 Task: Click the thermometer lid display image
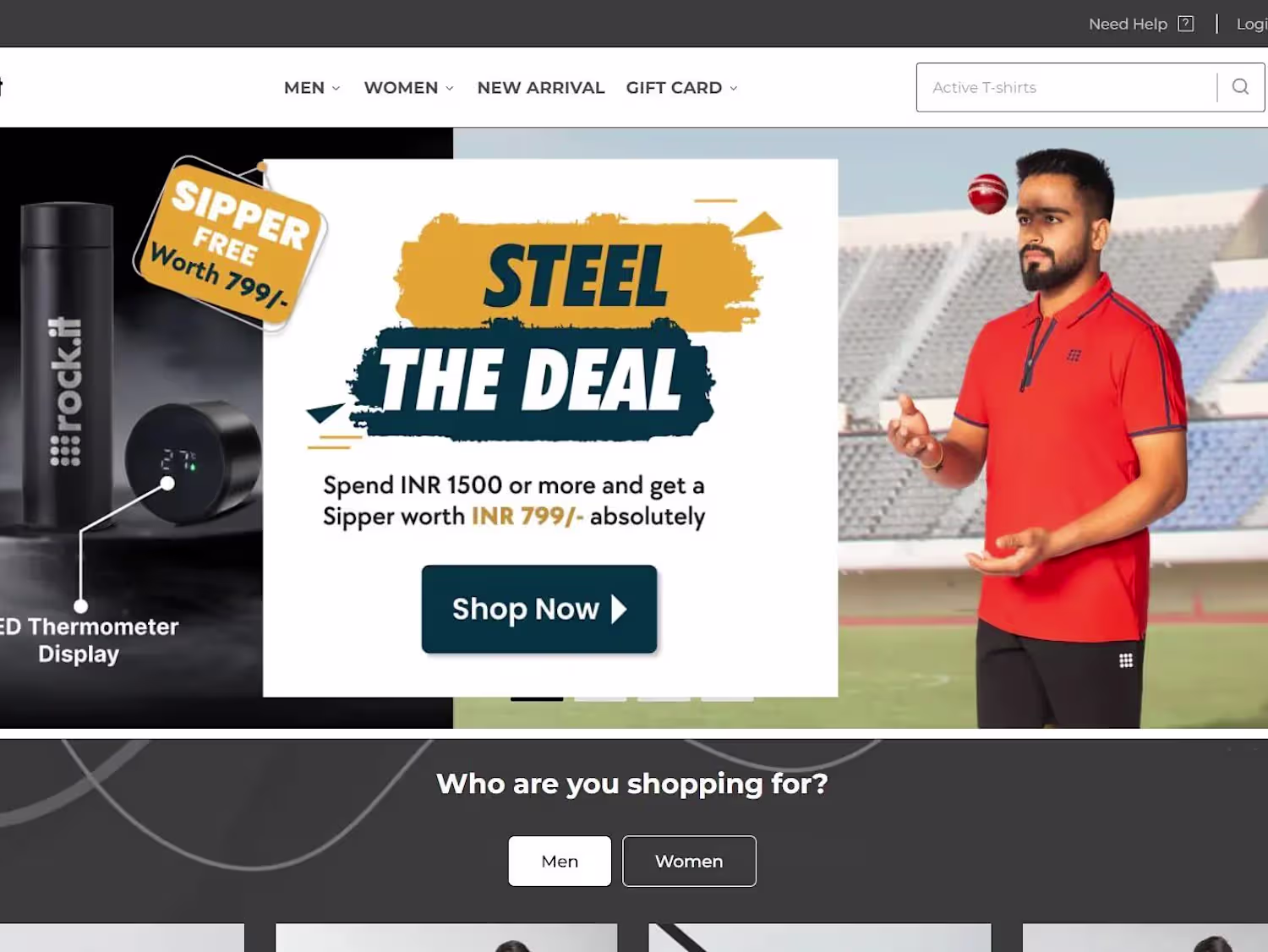tap(192, 462)
